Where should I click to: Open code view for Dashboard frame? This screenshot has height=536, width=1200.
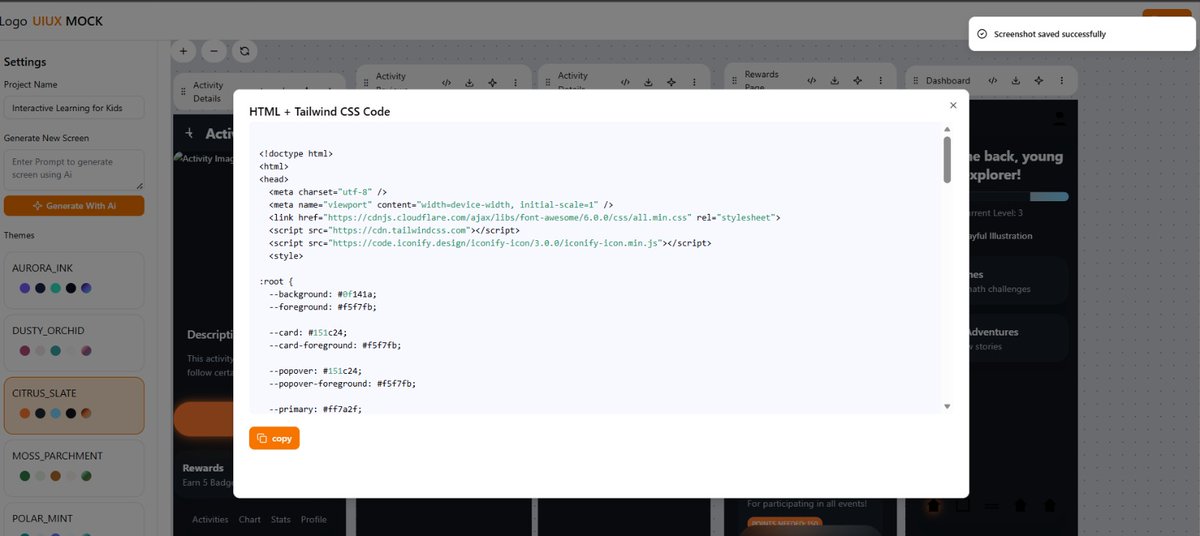click(x=992, y=81)
